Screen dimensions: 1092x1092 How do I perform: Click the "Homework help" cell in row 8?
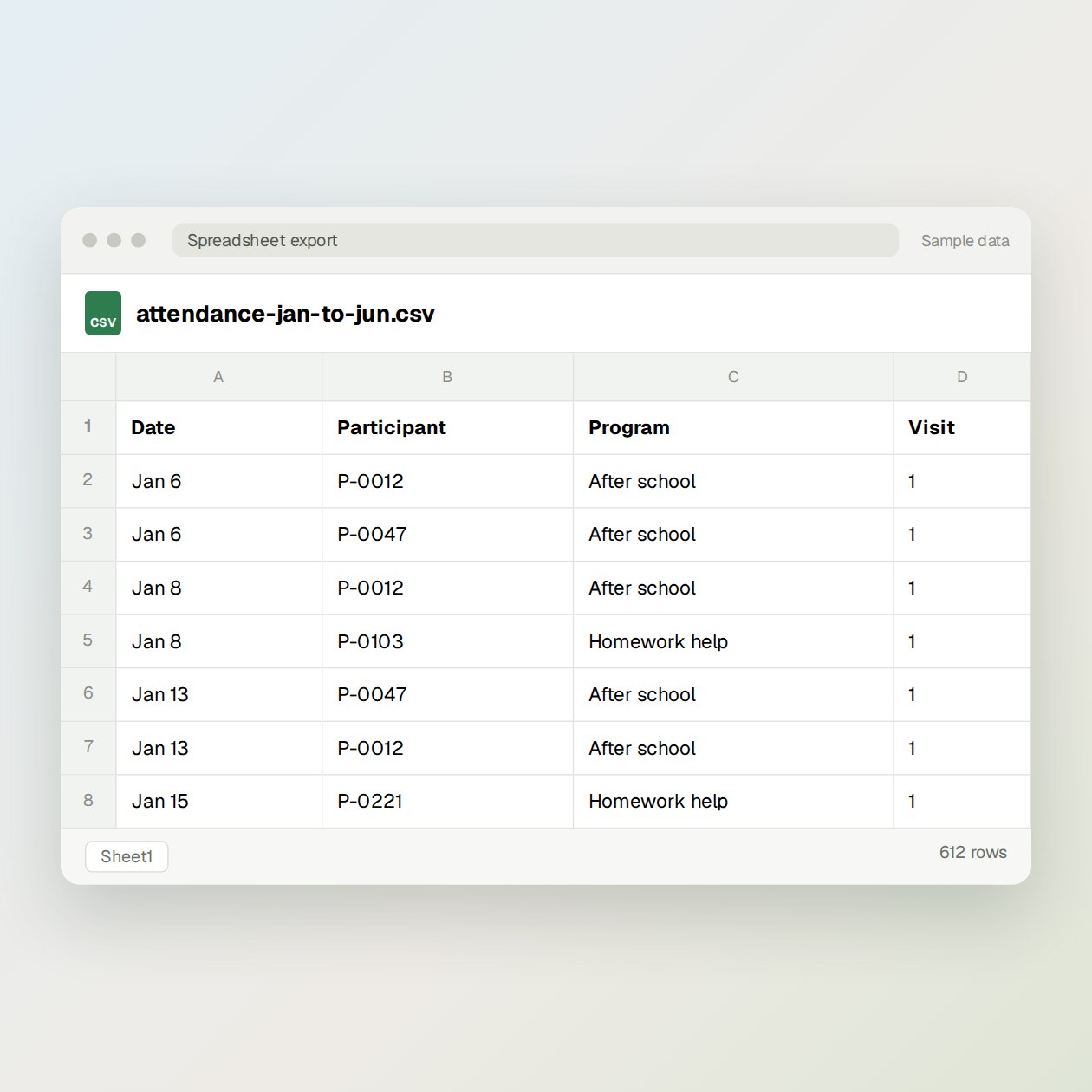coord(733,802)
